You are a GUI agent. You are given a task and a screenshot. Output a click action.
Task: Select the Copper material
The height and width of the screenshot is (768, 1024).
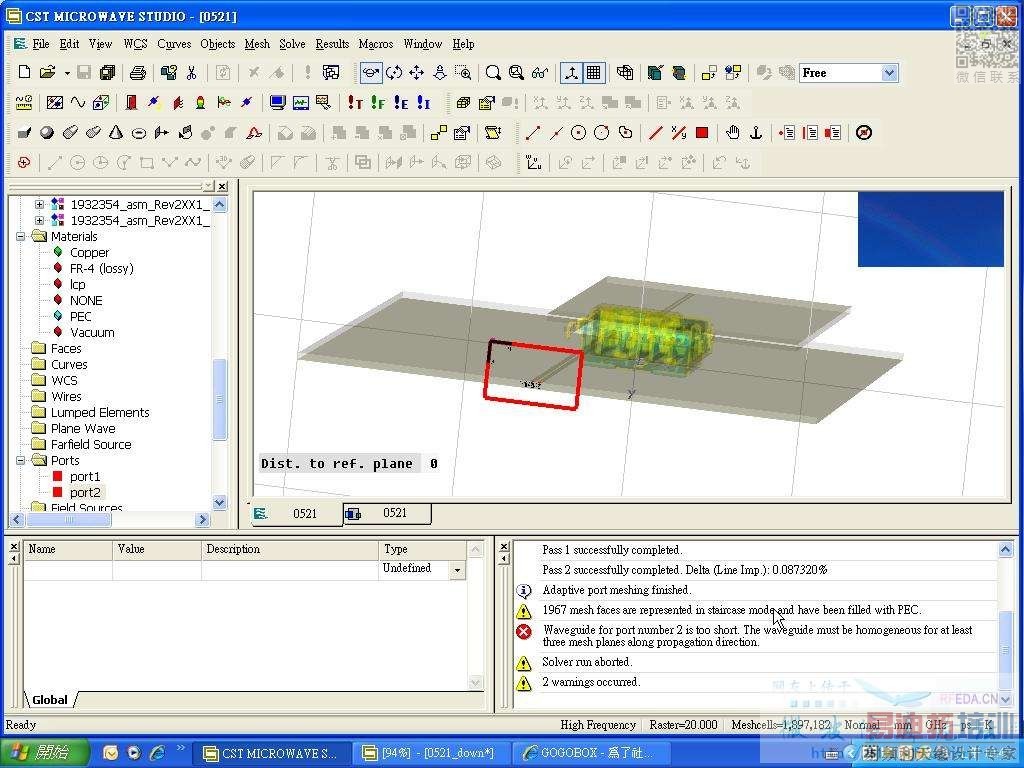point(89,253)
